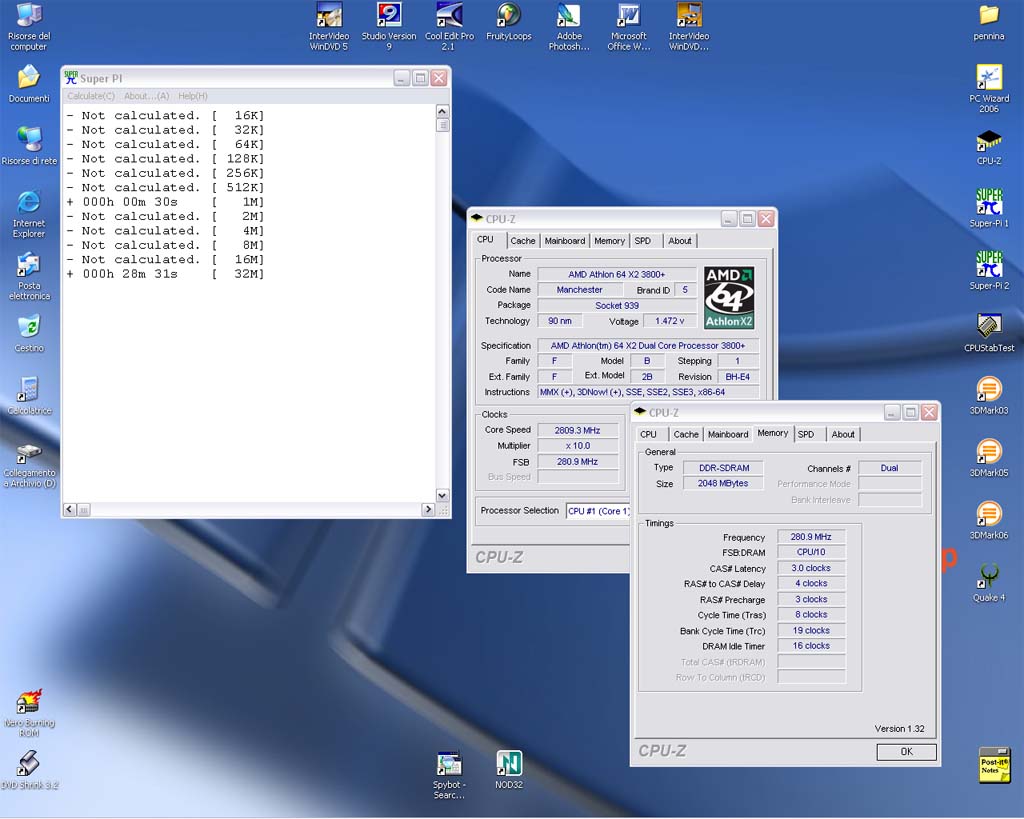Select Mainboard tab in front CPU-Z window
The image size is (1024, 819).
[x=728, y=434]
